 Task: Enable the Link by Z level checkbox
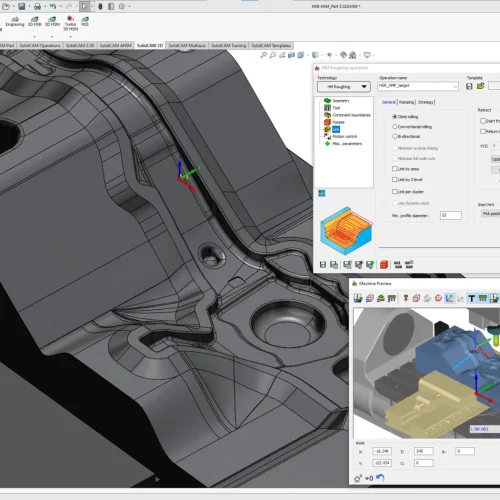click(x=395, y=179)
